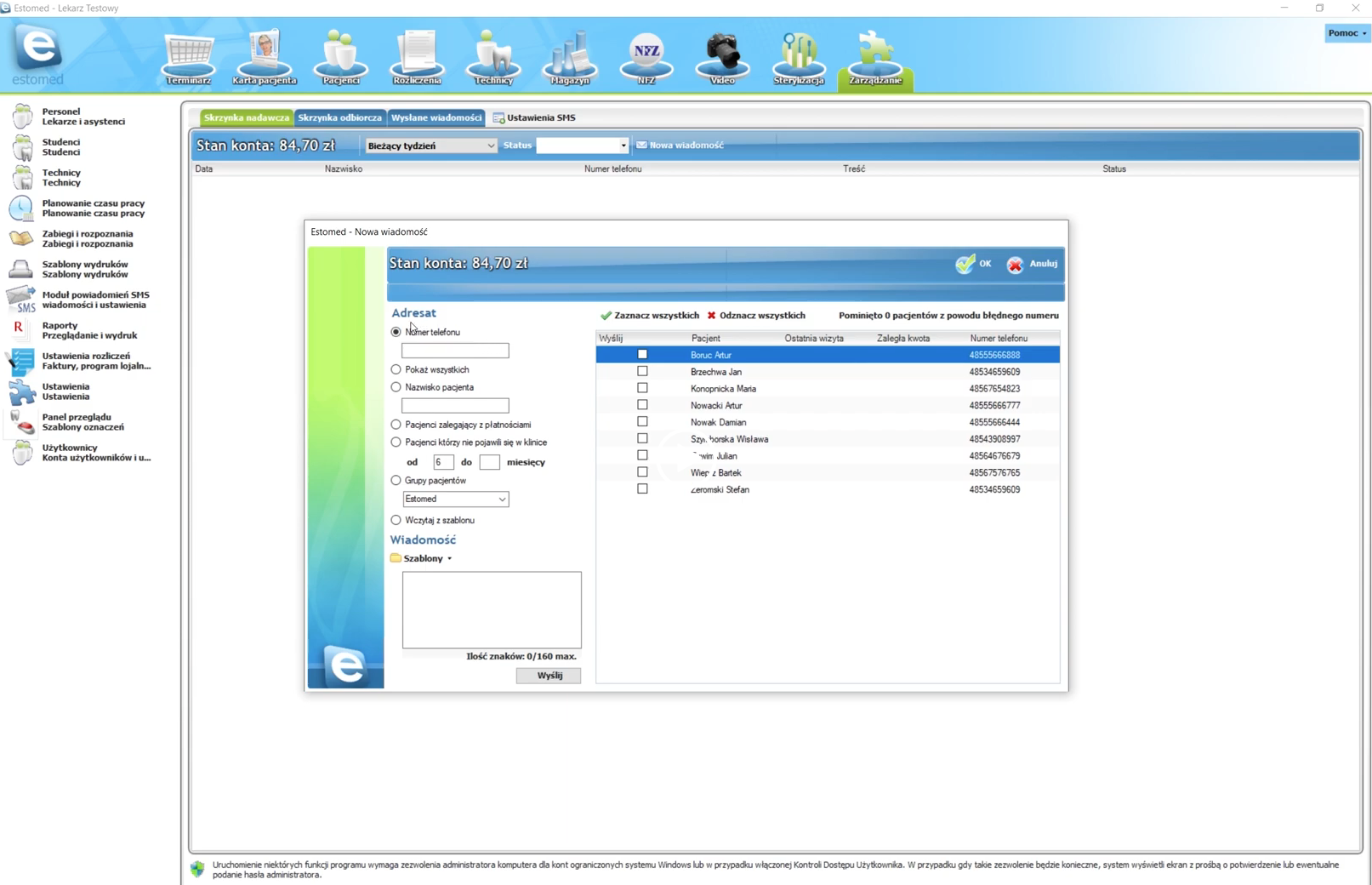Screen dimensions: 1372x885
Task: Click the Wyślij send button
Action: [548, 675]
